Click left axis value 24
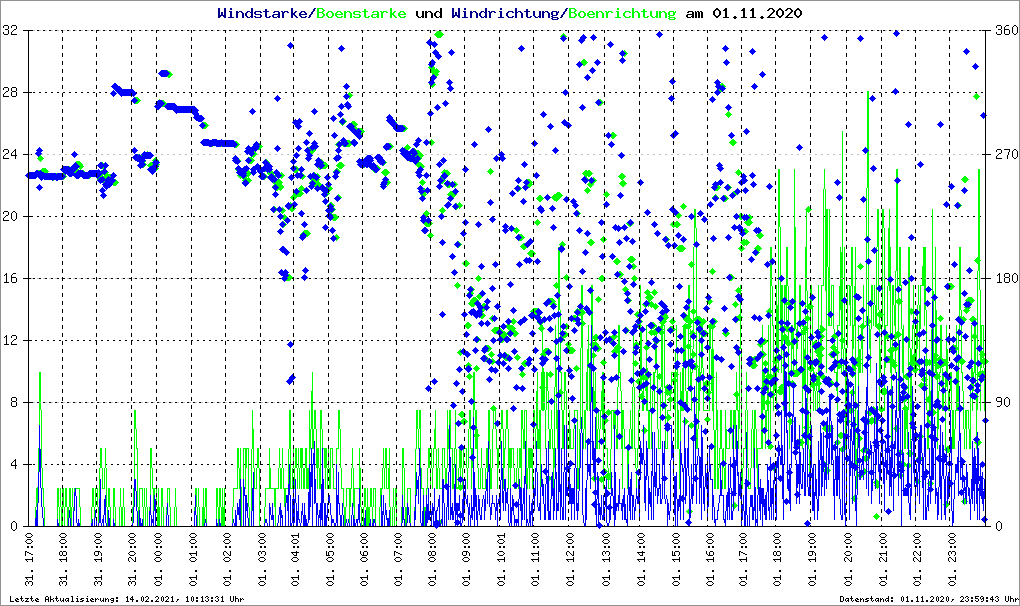Viewport: 1020px width, 606px height. tap(10, 155)
